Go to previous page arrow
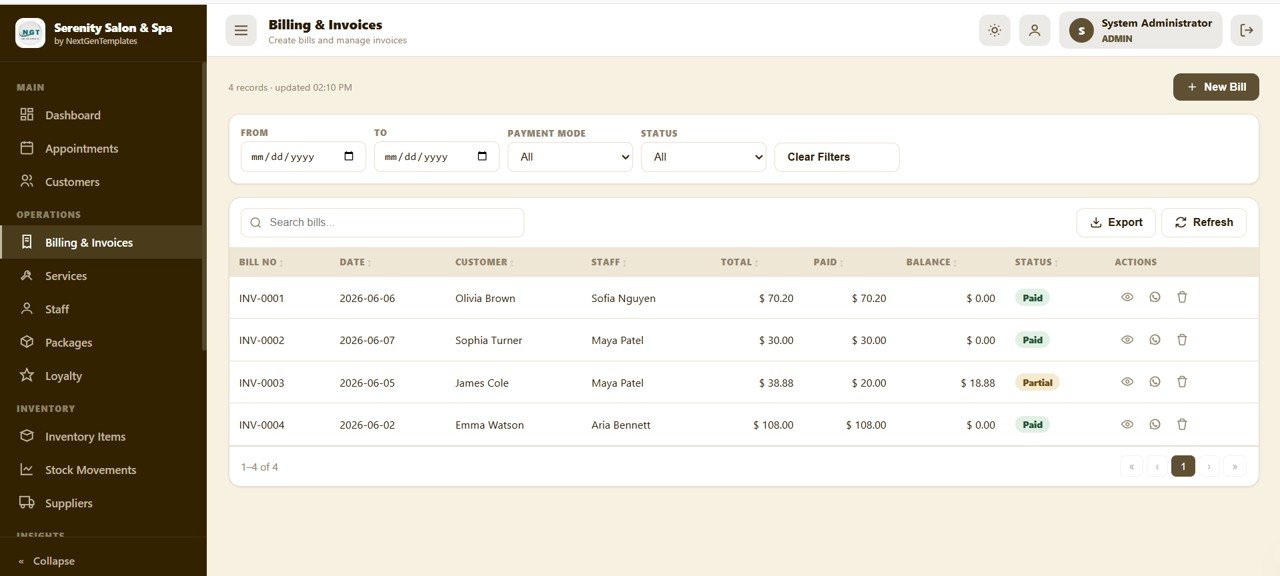This screenshot has width=1280, height=576. (x=1158, y=466)
